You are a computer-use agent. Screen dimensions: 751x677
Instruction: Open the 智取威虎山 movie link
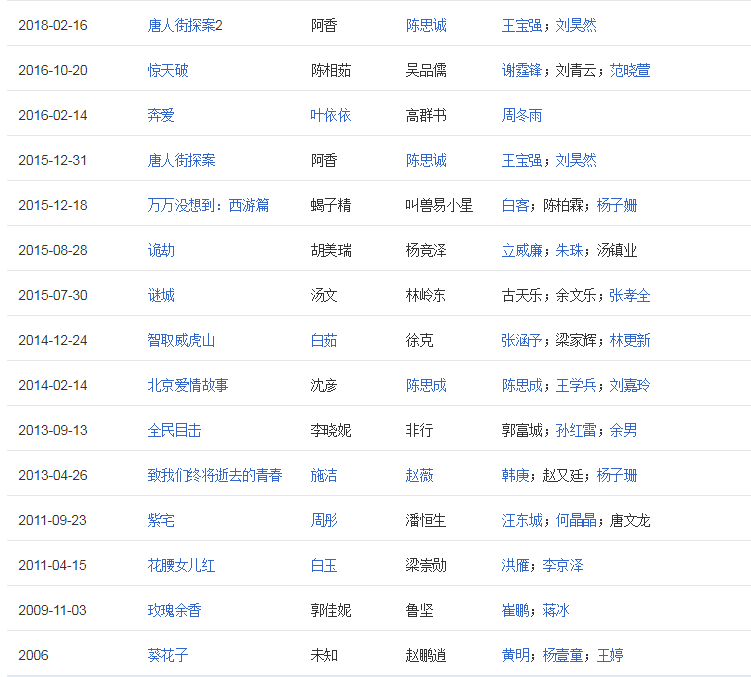[x=182, y=341]
